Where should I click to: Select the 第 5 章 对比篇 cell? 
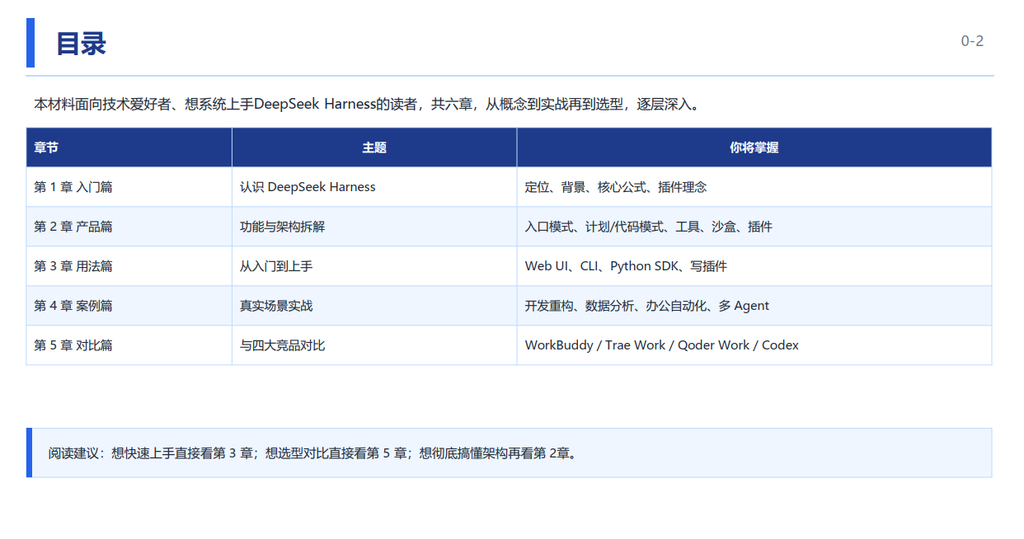click(129, 345)
